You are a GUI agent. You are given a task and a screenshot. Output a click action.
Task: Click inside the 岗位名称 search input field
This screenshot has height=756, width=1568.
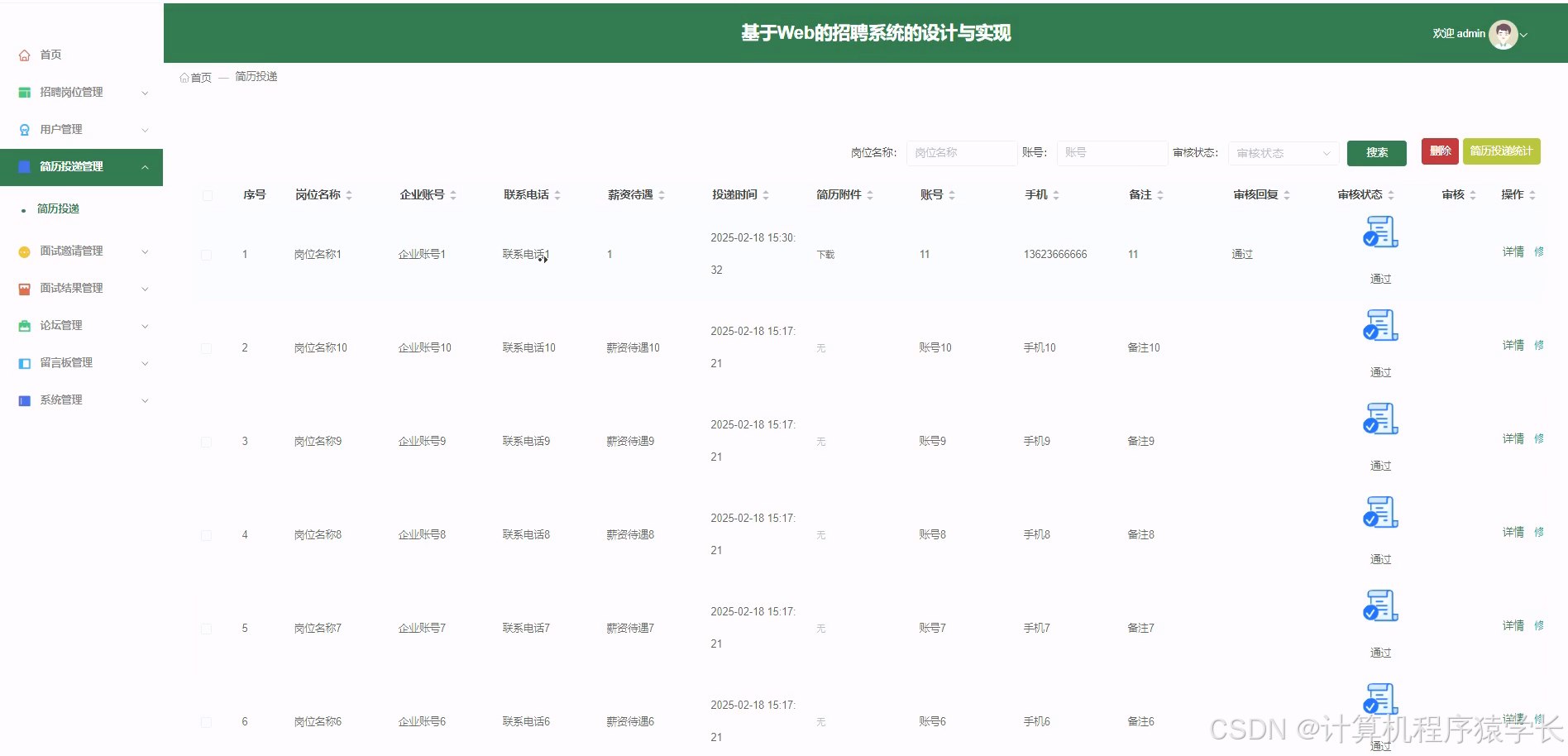coord(961,152)
